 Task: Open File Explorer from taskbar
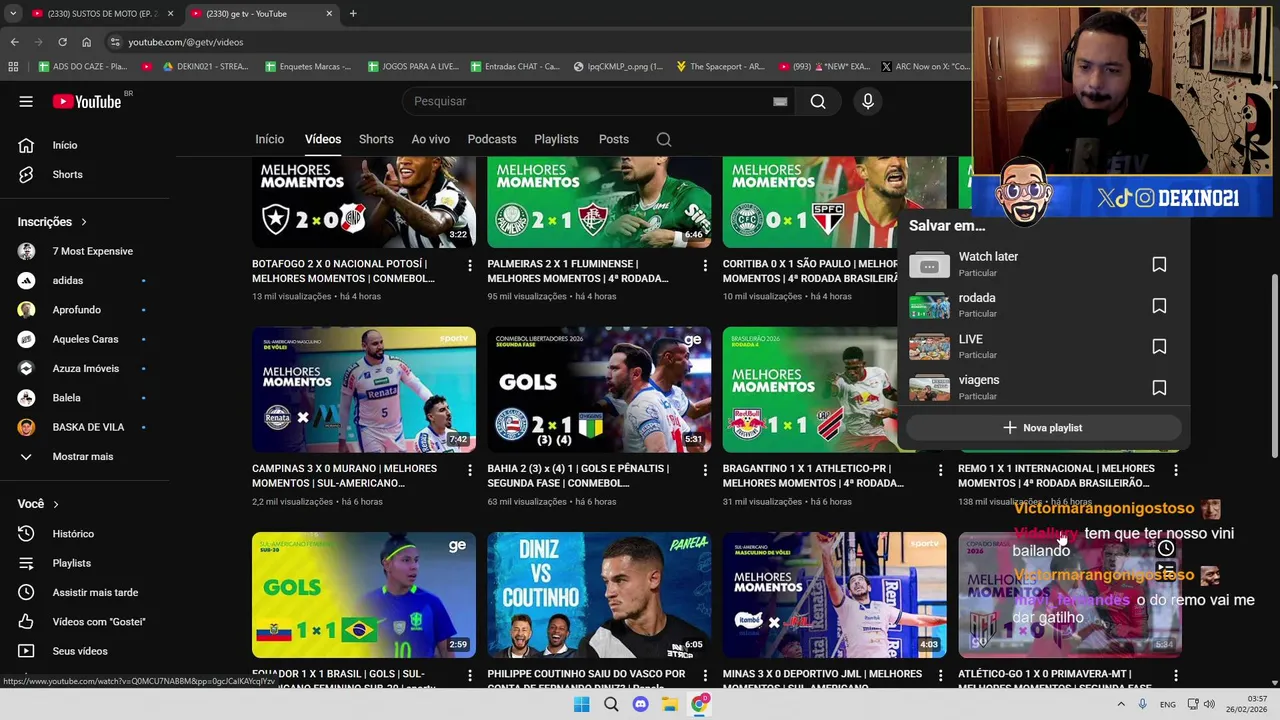[x=670, y=704]
